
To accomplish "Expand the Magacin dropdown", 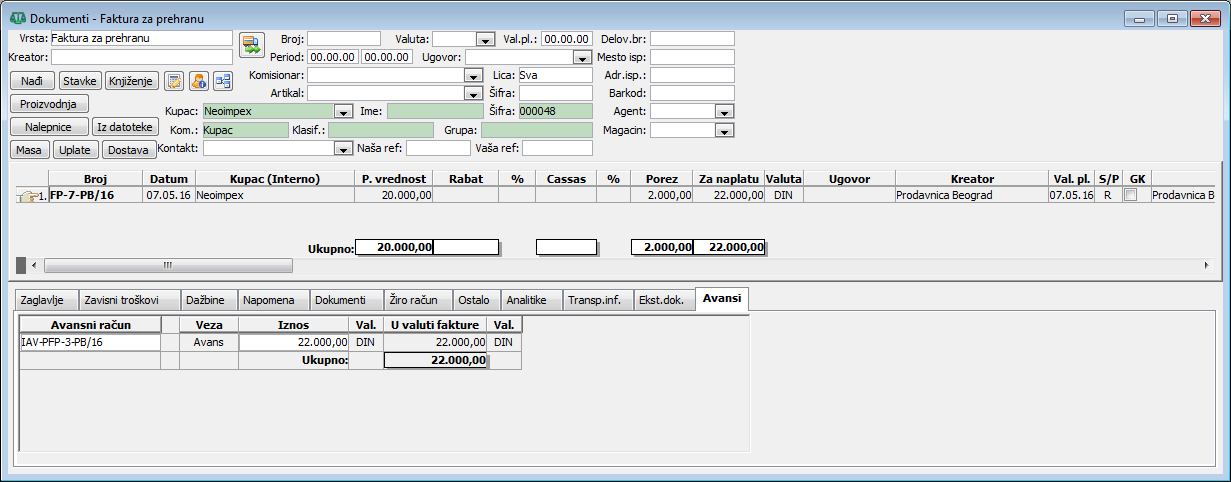I will (725, 130).
